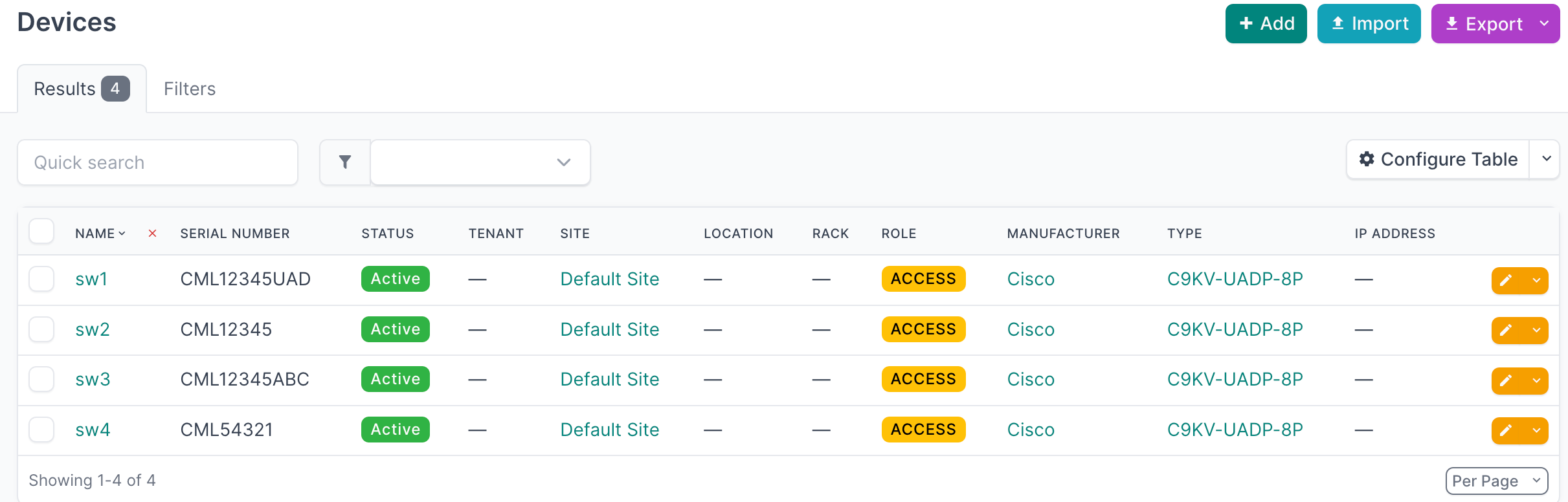Select the Results tab

pos(81,89)
